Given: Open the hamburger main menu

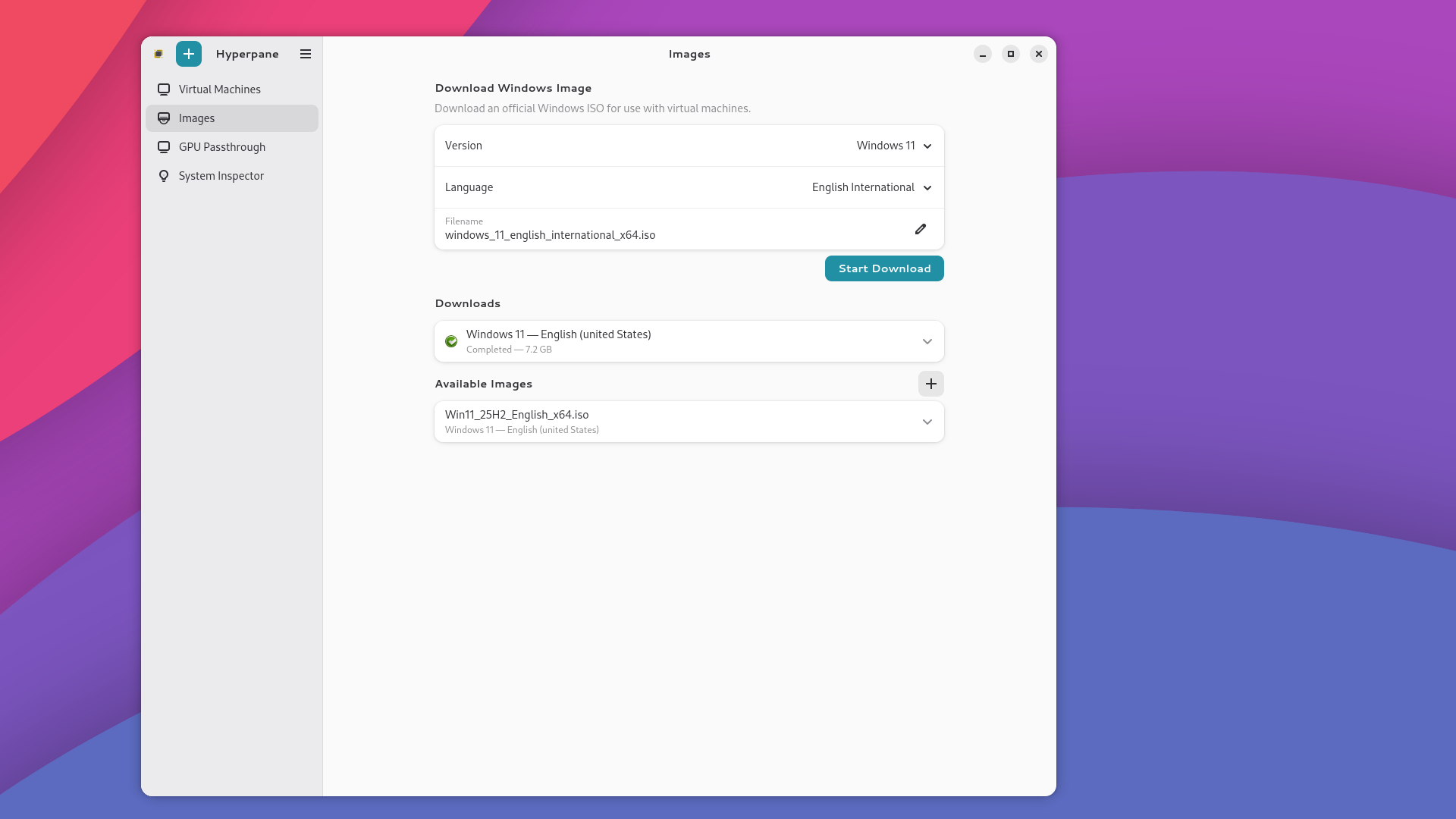Looking at the screenshot, I should (x=306, y=54).
